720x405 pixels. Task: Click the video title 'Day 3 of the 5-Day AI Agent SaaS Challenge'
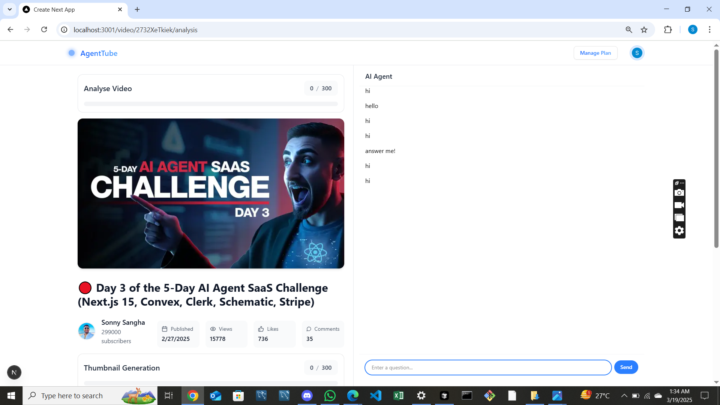tap(202, 295)
